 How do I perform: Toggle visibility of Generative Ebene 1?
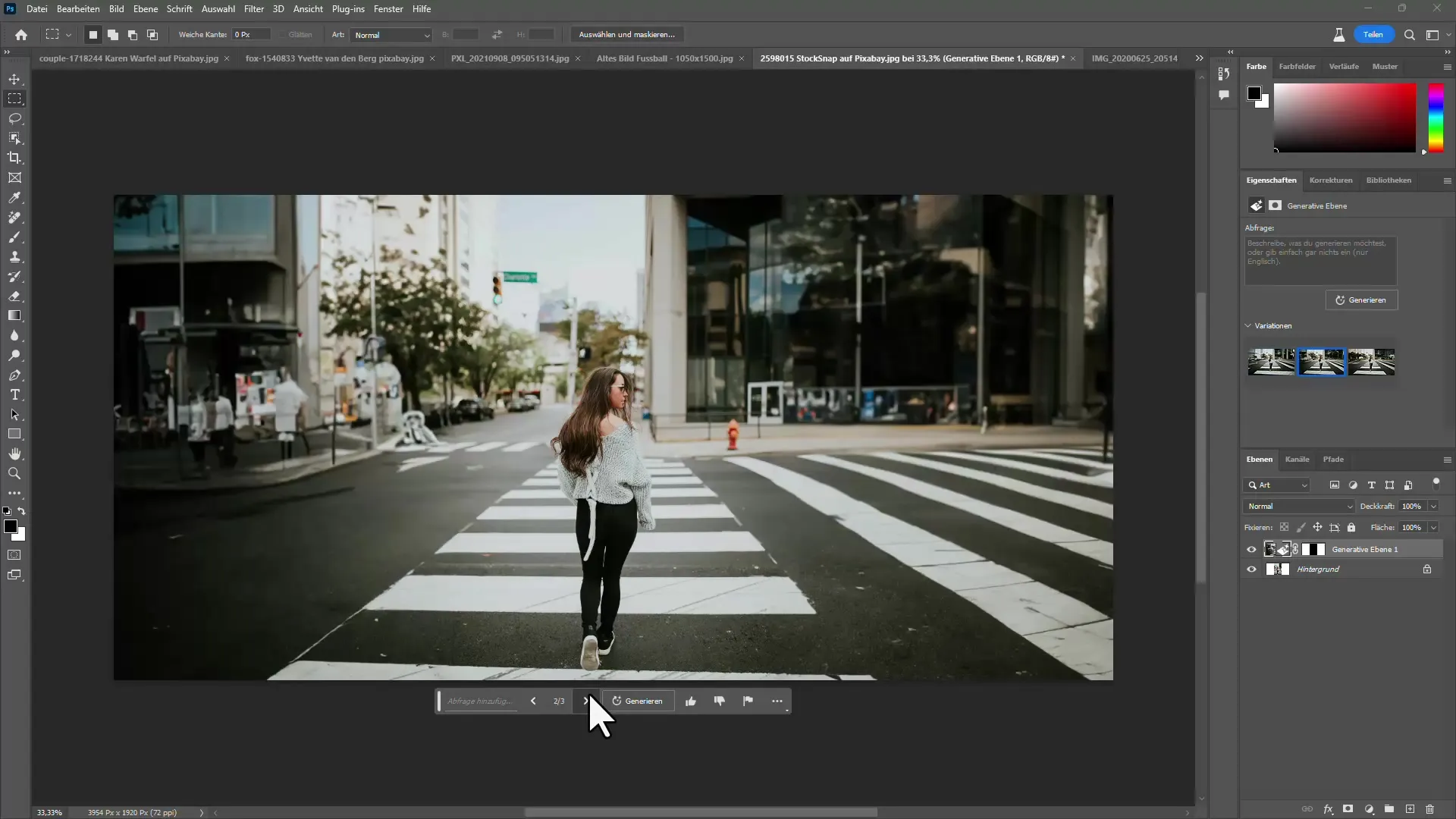(1251, 548)
